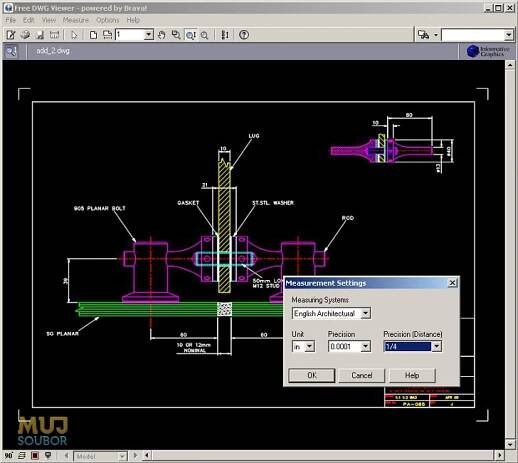
Task: Maximize the Free DWG Viewer window
Action: [x=498, y=8]
